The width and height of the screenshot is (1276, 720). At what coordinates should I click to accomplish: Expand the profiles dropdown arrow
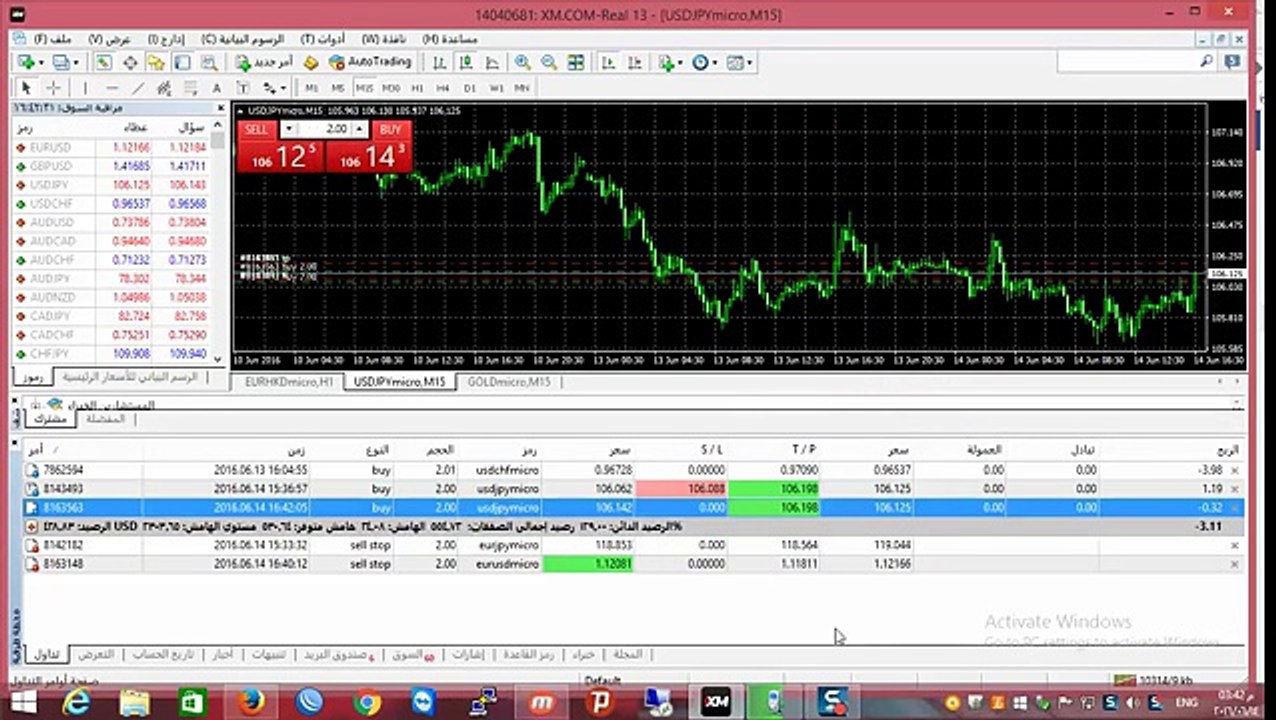(x=76, y=62)
